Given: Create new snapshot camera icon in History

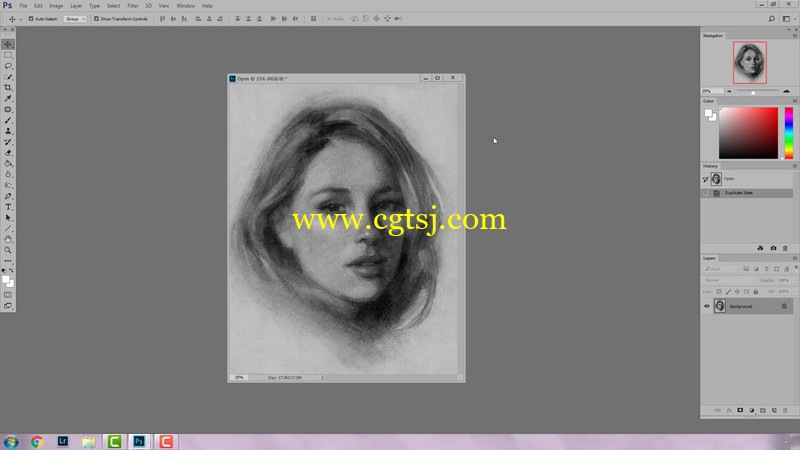Looking at the screenshot, I should point(773,248).
